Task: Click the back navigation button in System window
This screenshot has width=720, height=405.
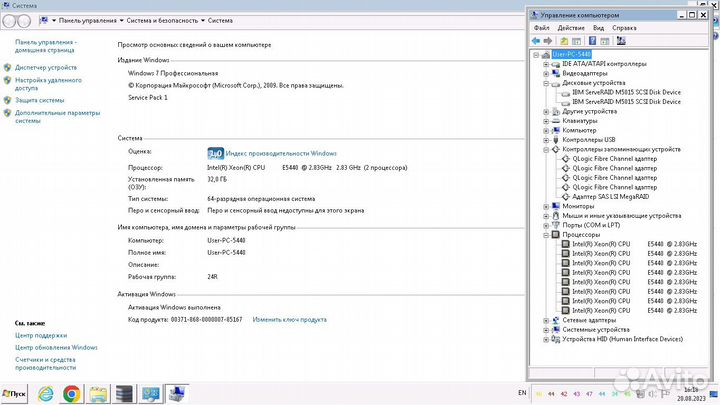Action: click(9, 21)
